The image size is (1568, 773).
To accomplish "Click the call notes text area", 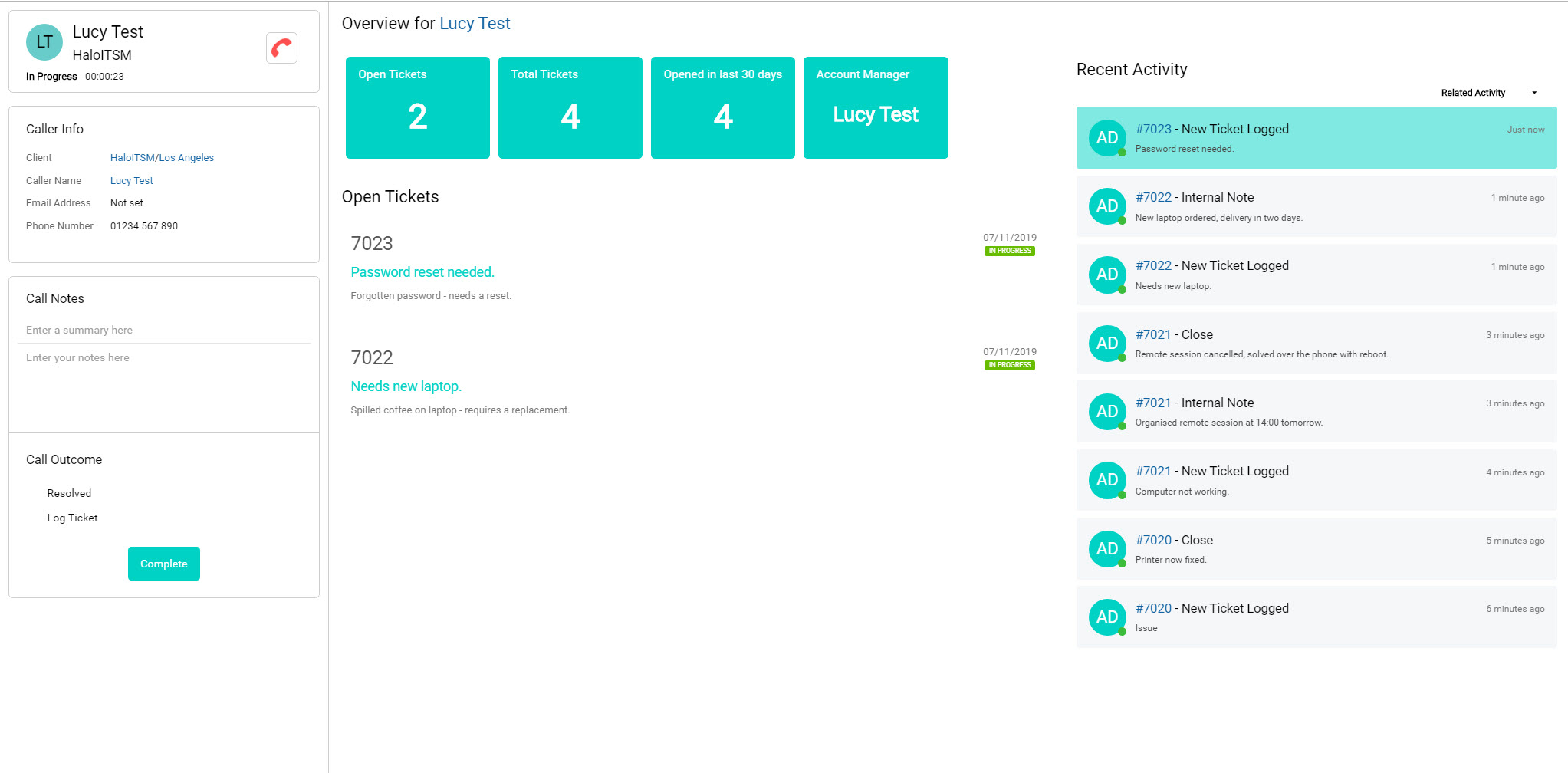I will click(164, 386).
